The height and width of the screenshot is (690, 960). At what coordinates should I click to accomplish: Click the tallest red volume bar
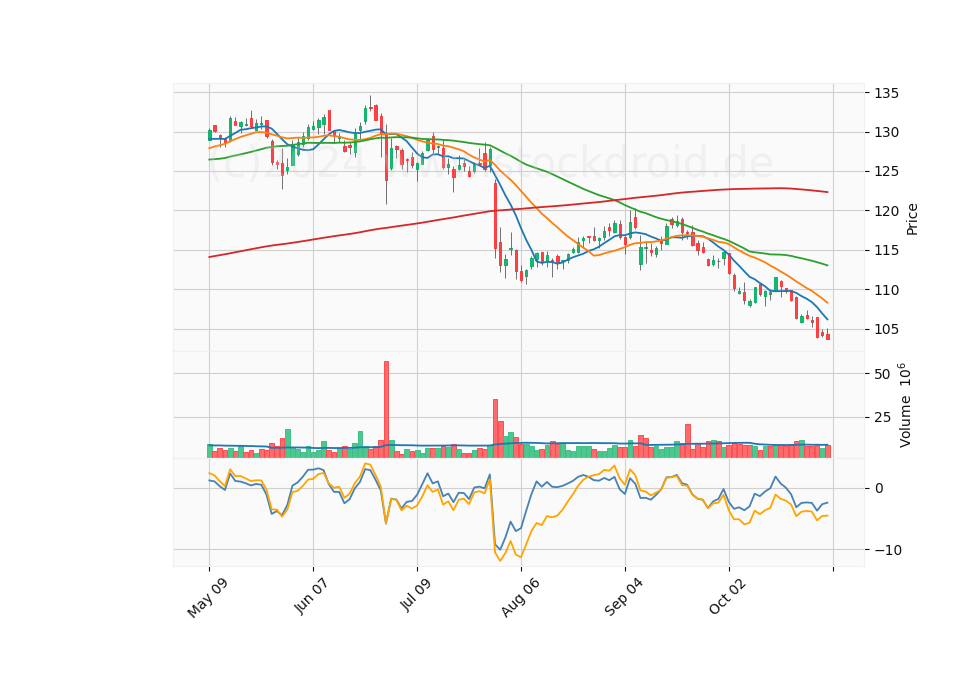click(386, 409)
